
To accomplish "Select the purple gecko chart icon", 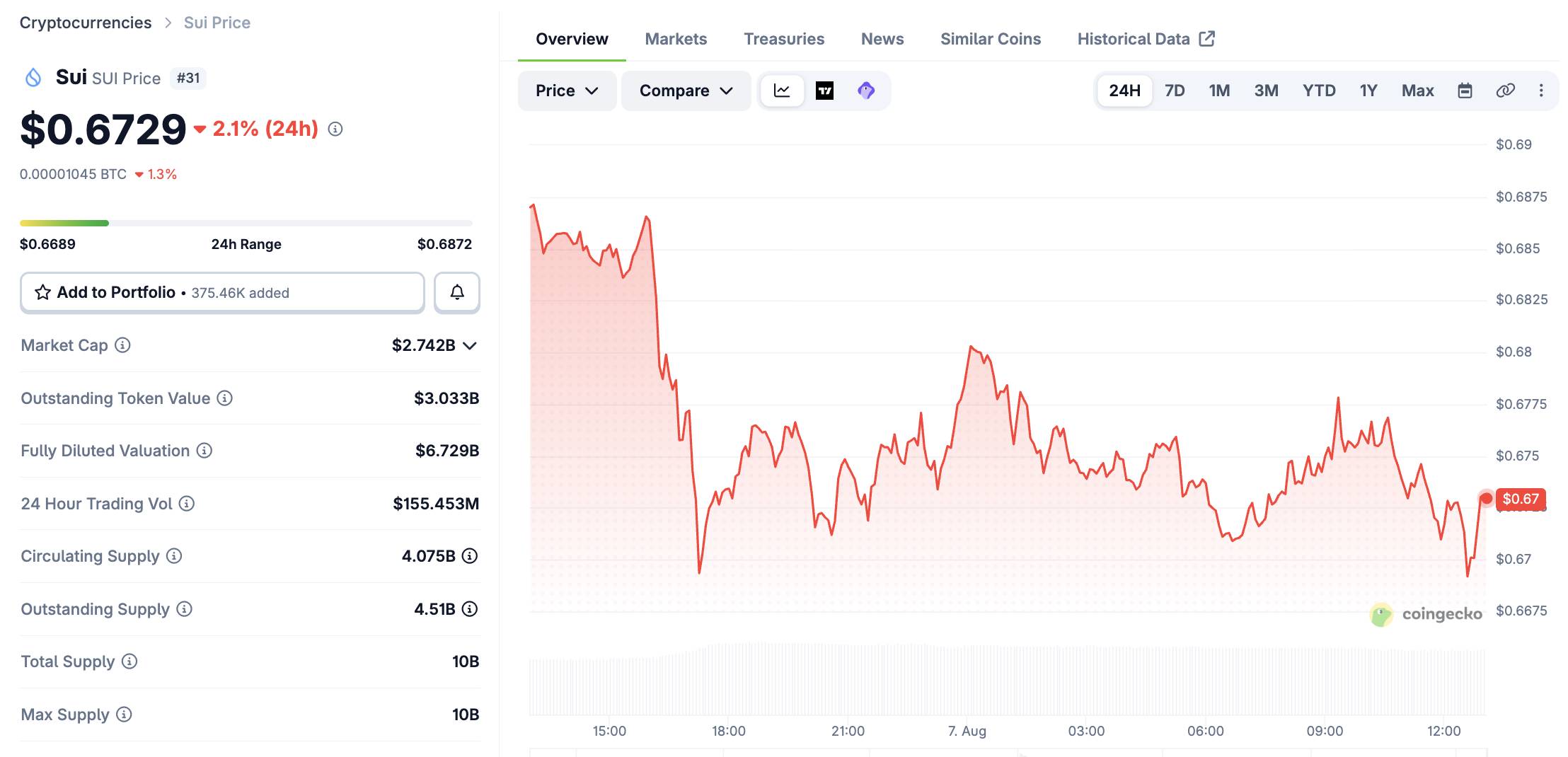I will coord(866,91).
